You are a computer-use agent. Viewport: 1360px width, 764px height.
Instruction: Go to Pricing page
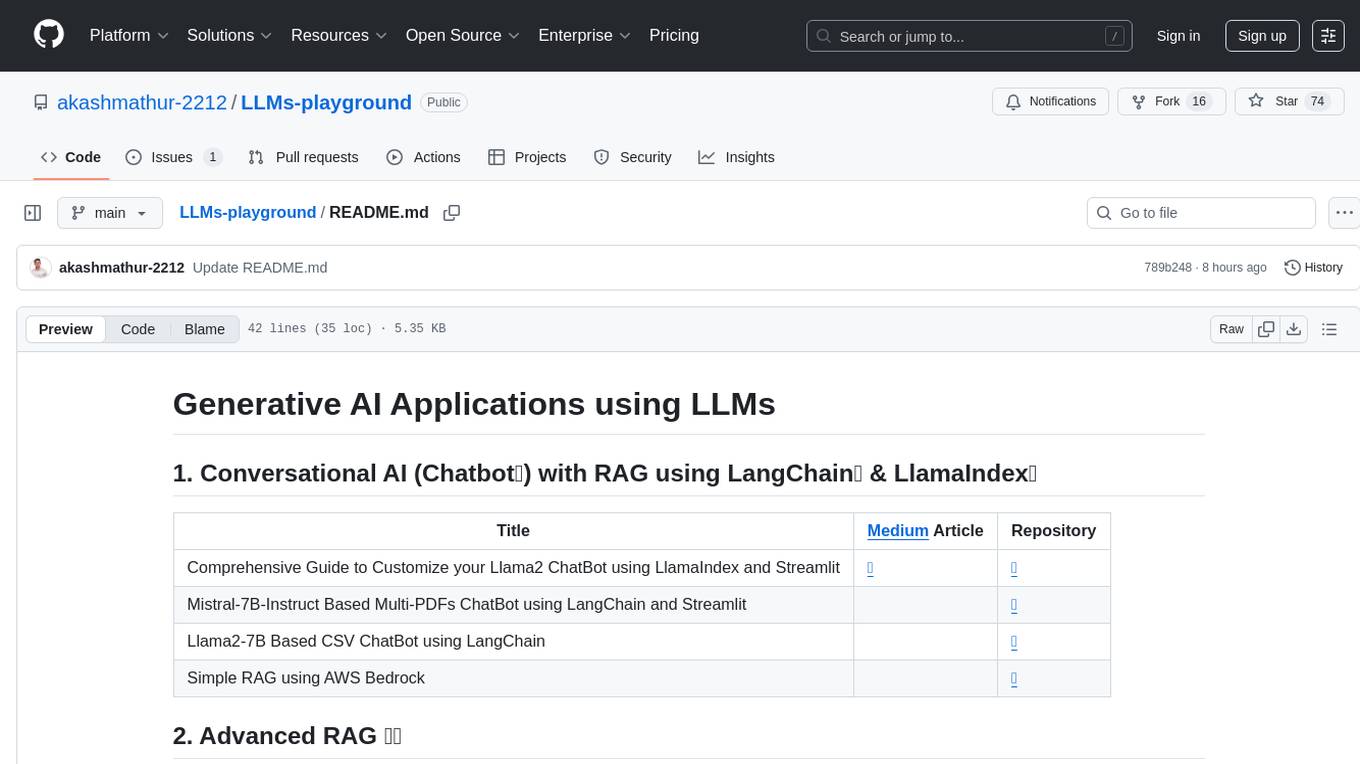(x=674, y=35)
